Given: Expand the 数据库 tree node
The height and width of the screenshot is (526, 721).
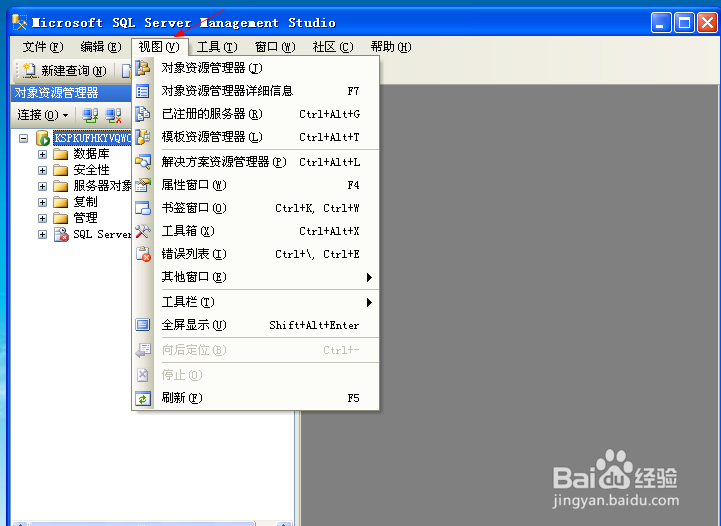Looking at the screenshot, I should 42,154.
